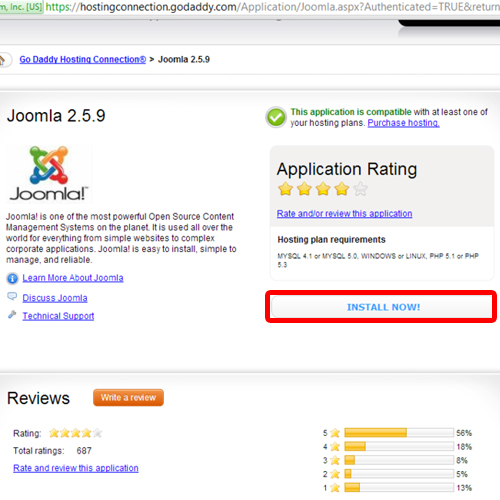This screenshot has height=500, width=500.
Task: Click the Joomla logo image
Action: (49, 174)
